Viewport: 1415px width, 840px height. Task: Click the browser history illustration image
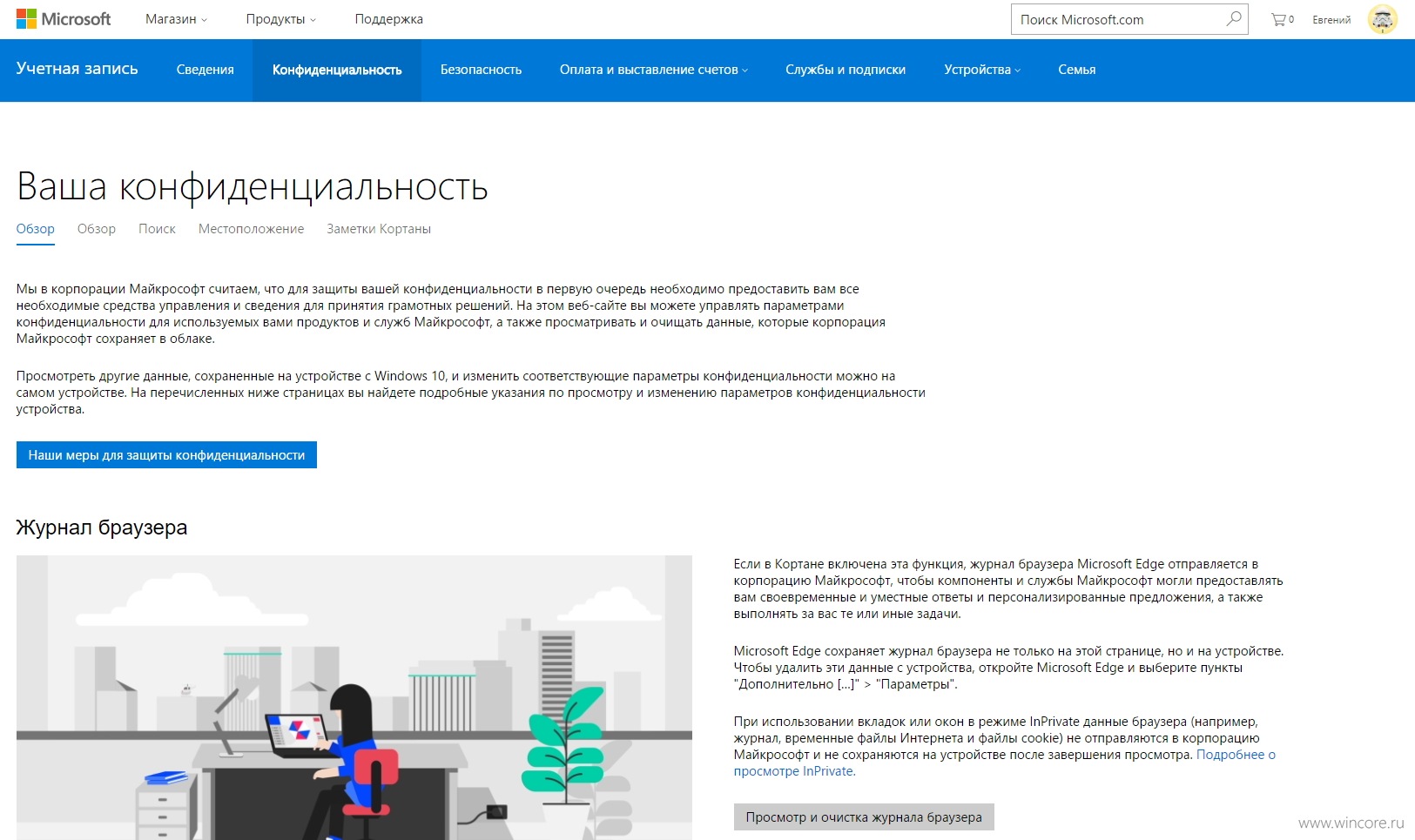coord(354,697)
